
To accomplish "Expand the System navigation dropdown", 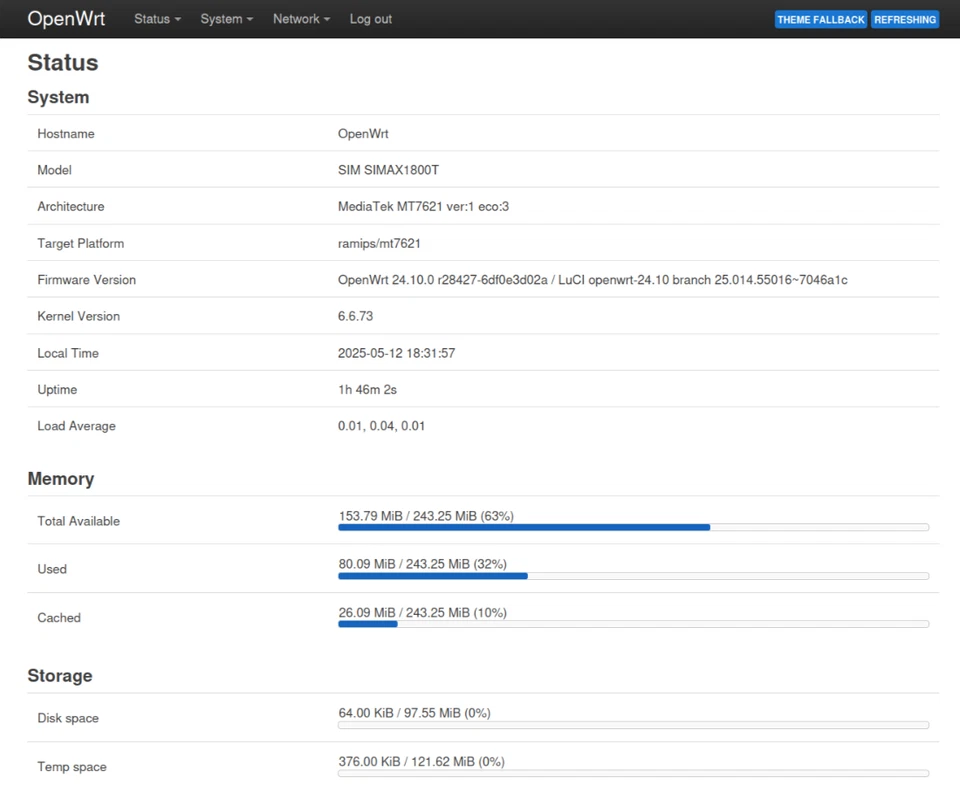I will [x=226, y=18].
